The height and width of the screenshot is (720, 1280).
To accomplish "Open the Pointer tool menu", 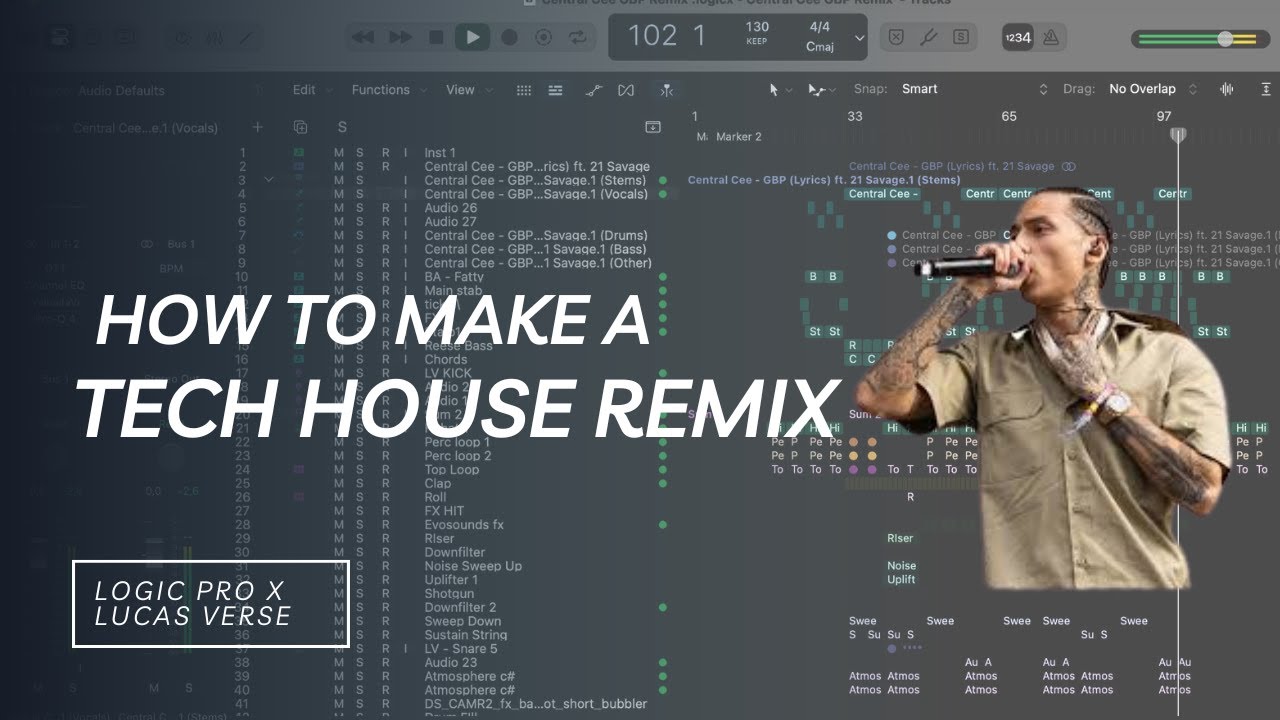I will pos(779,90).
